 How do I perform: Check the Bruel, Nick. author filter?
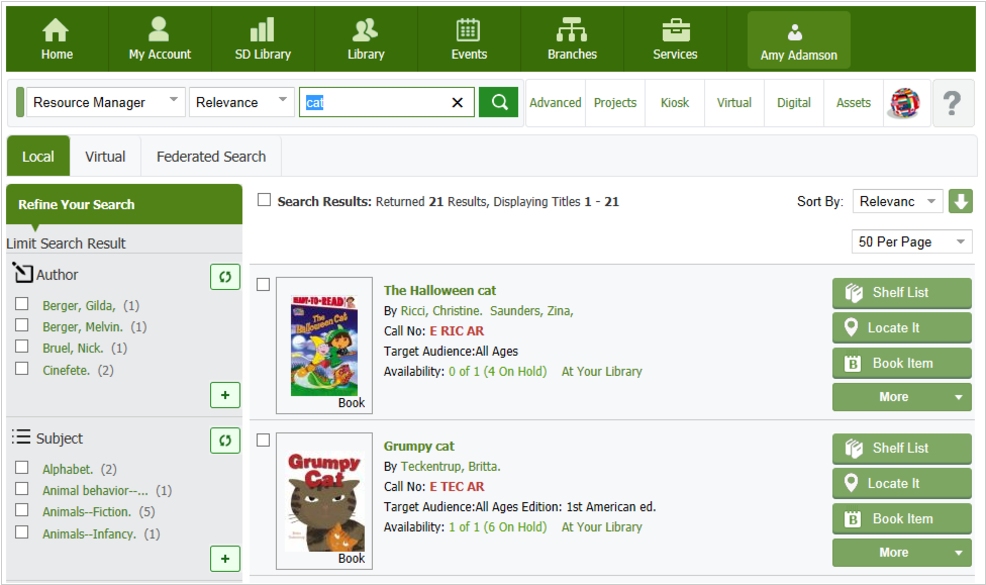tap(22, 348)
